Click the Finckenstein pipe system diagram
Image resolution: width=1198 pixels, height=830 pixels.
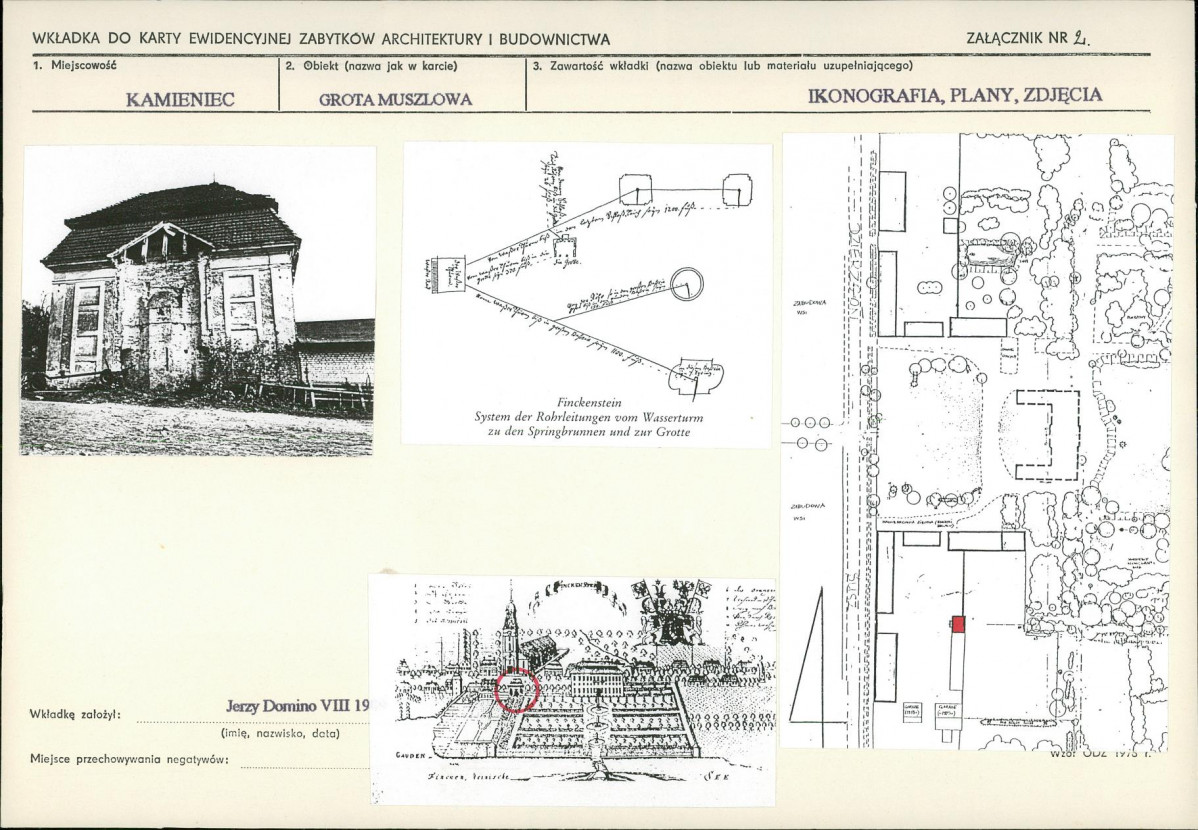pyautogui.click(x=587, y=293)
